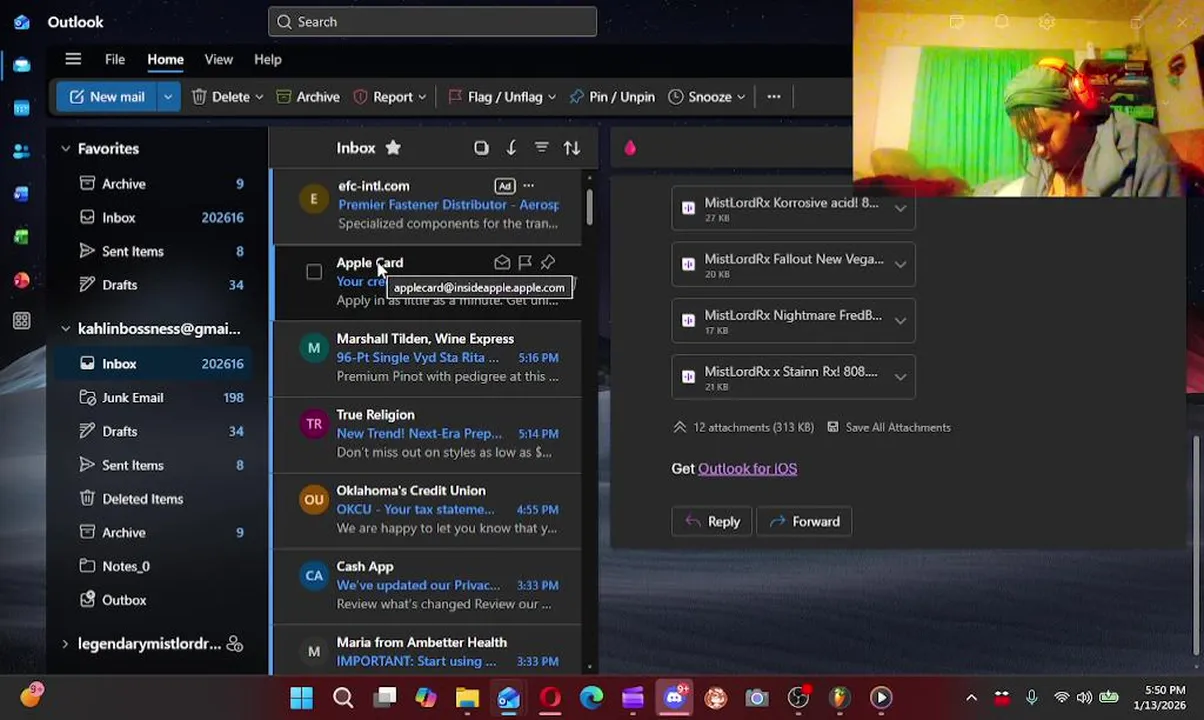1204x720 pixels.
Task: Open the Oklahoma's Credit Union email
Action: [428, 510]
